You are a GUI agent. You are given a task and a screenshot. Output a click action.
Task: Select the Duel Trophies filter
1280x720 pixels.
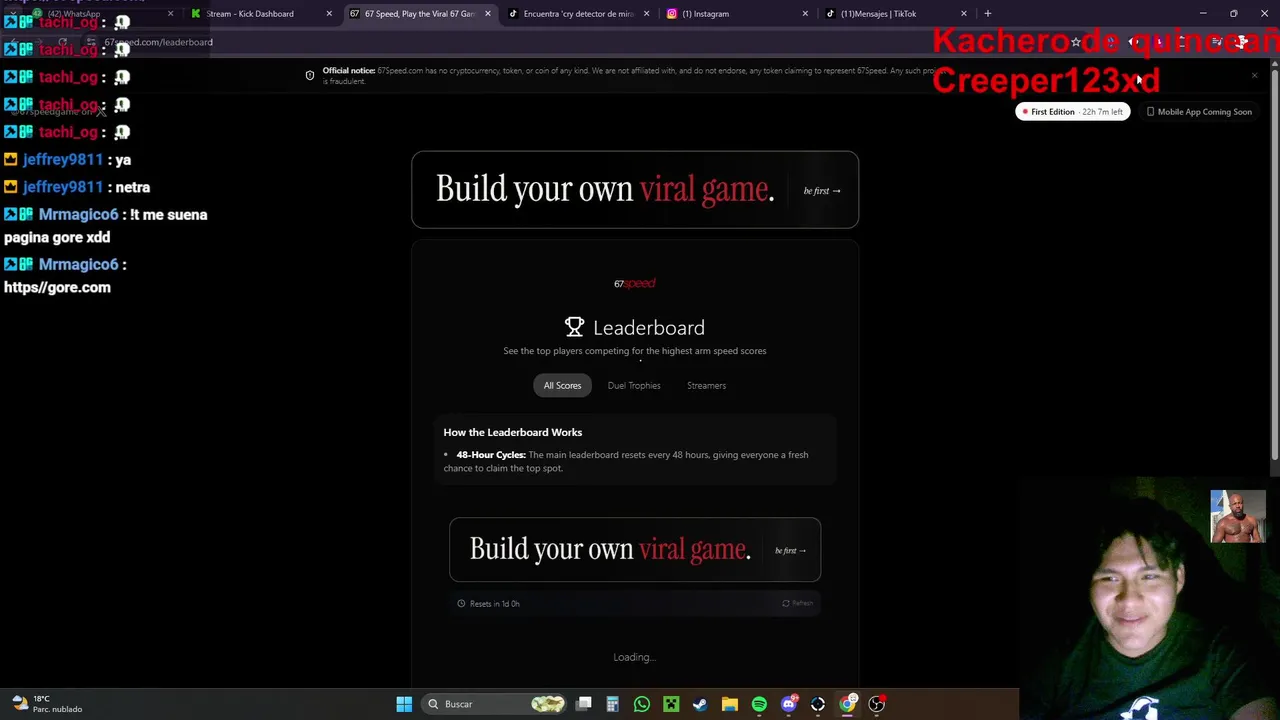634,385
